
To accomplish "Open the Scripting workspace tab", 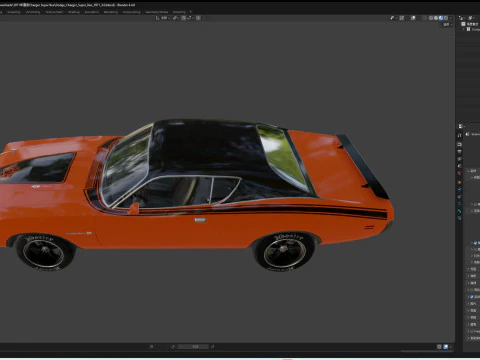I will 179,12.
